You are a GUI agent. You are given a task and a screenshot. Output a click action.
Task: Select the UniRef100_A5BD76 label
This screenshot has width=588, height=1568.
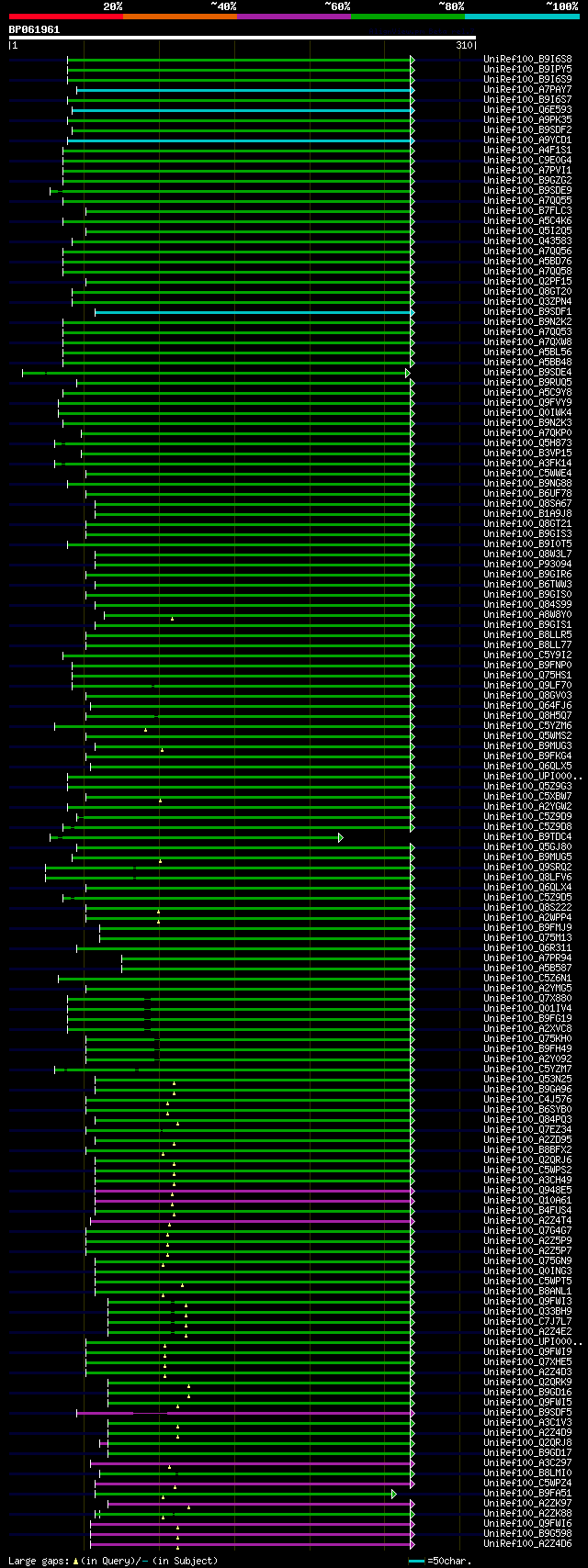tap(527, 262)
